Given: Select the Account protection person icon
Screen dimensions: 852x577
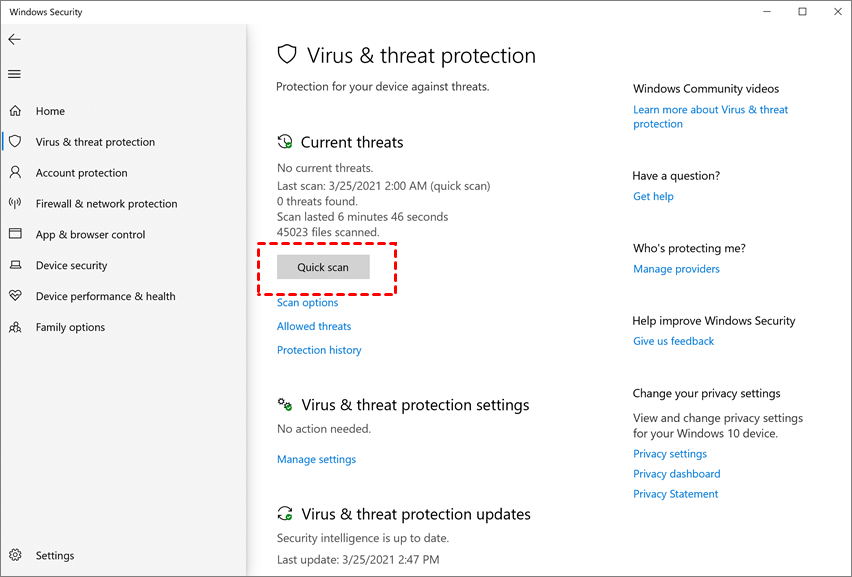Looking at the screenshot, I should 15,173.
